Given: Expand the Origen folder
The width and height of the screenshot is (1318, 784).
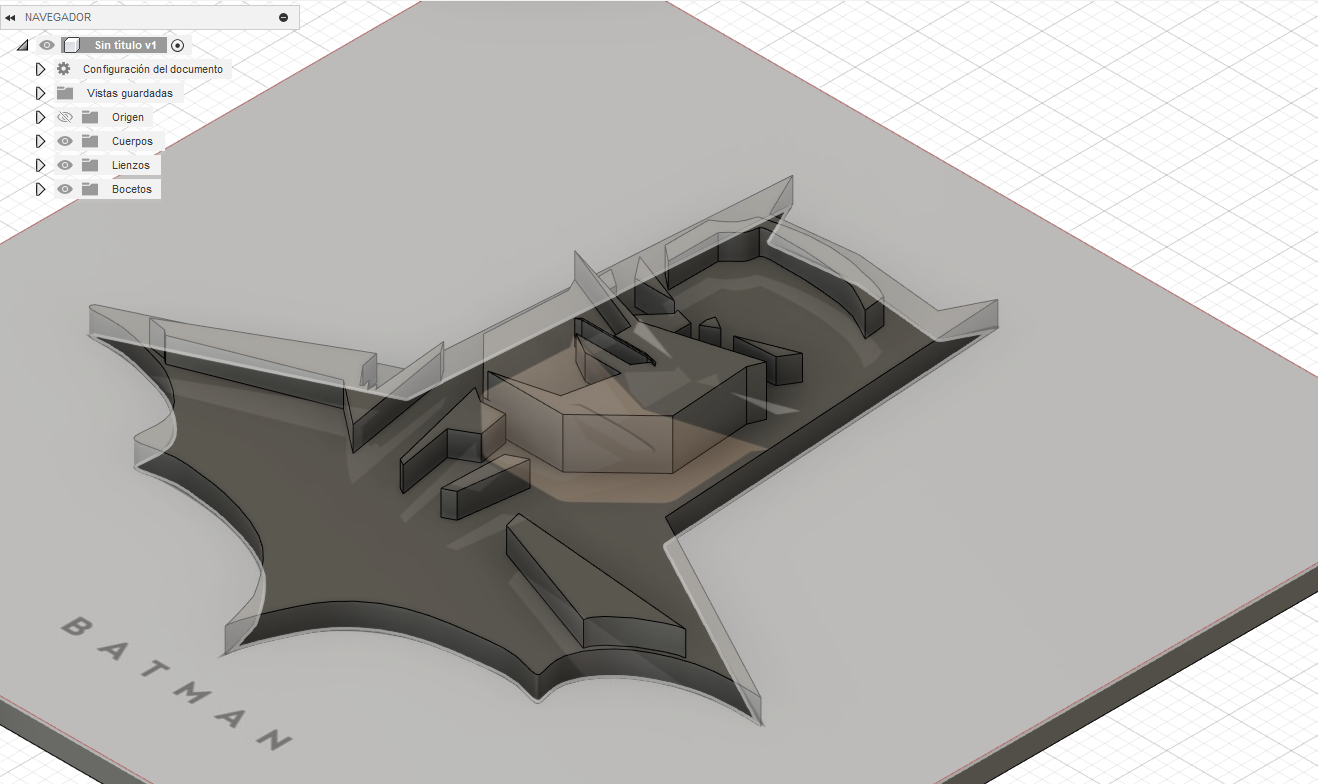Looking at the screenshot, I should coord(41,117).
